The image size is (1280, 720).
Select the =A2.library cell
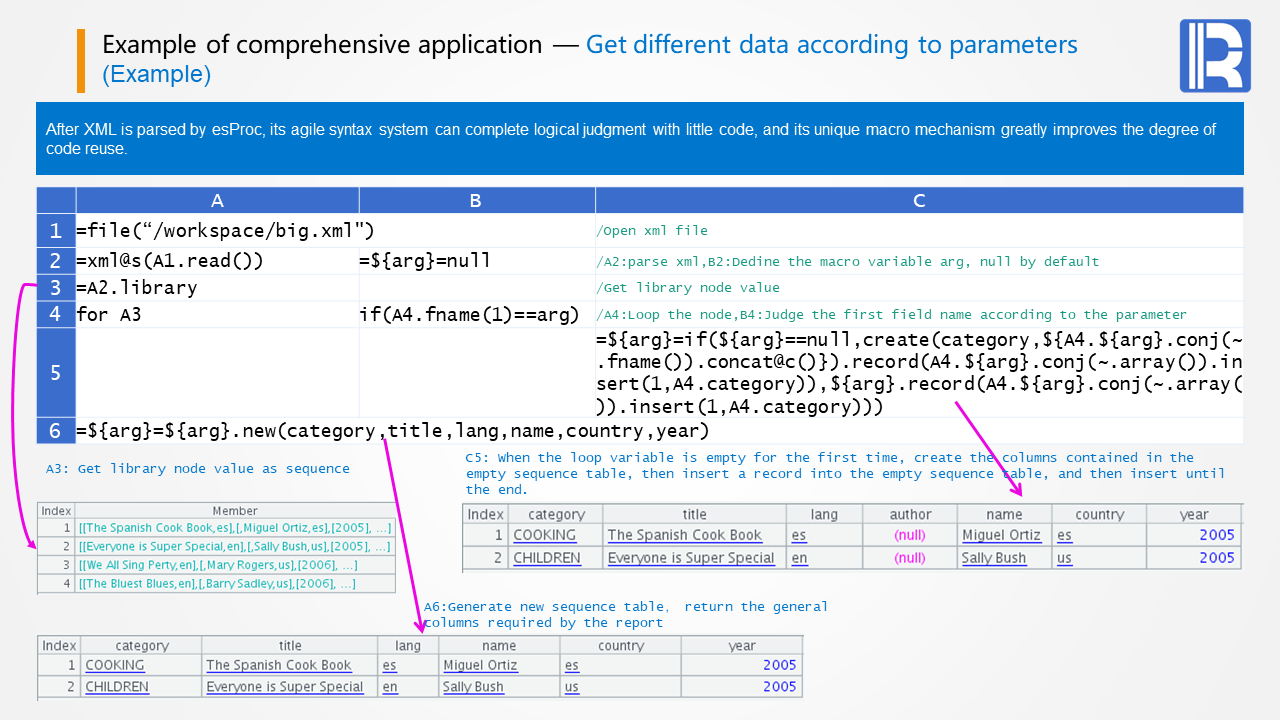217,288
